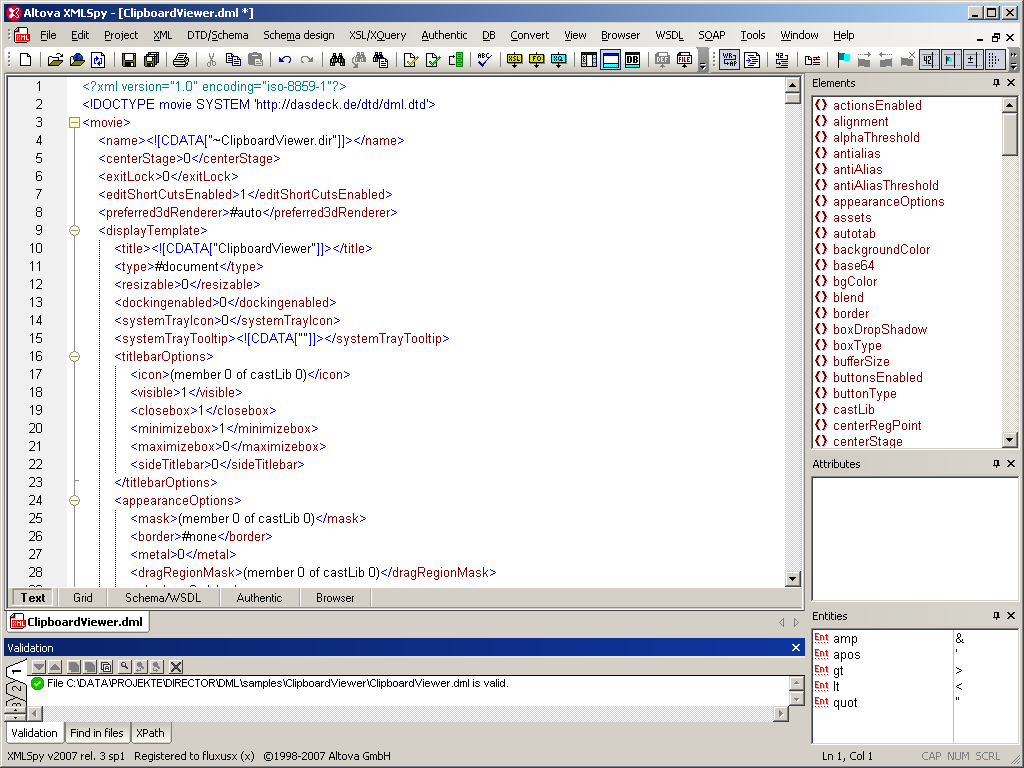
Task: Open the Find in files tab
Action: pos(97,733)
